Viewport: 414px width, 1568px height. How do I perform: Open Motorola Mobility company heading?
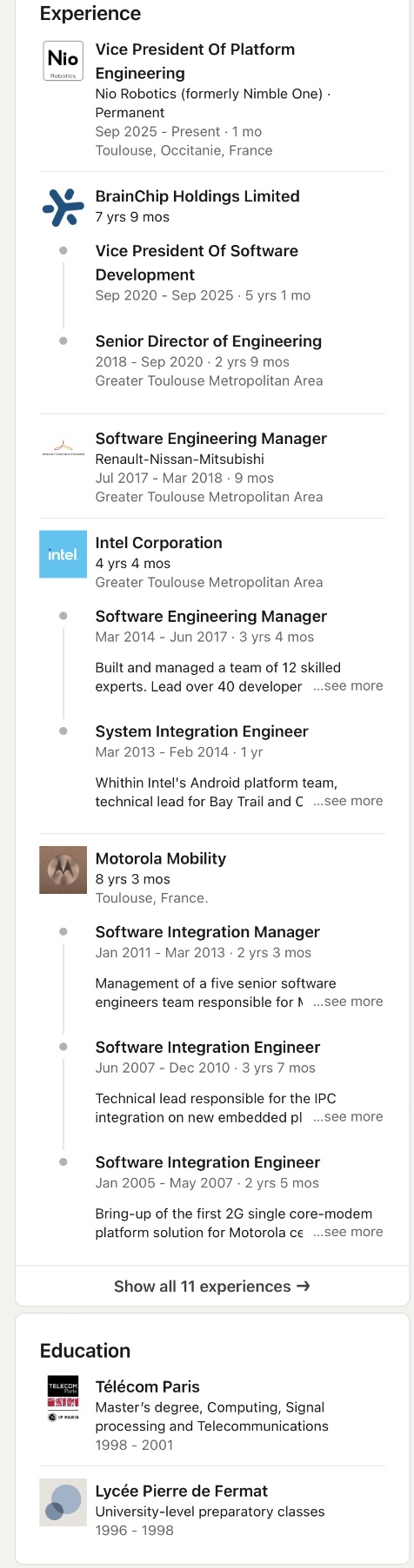pos(161,858)
